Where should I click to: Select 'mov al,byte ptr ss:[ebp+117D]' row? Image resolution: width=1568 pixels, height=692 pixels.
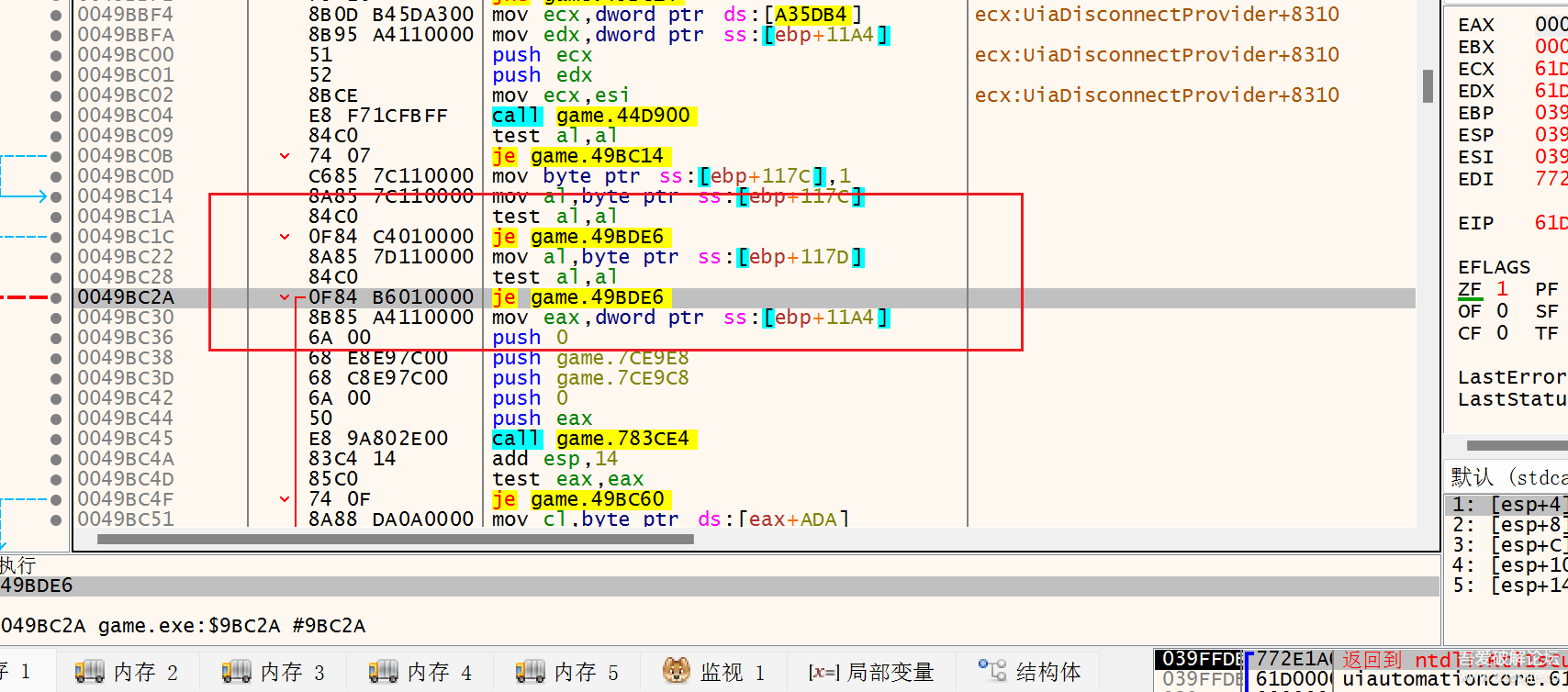click(678, 257)
